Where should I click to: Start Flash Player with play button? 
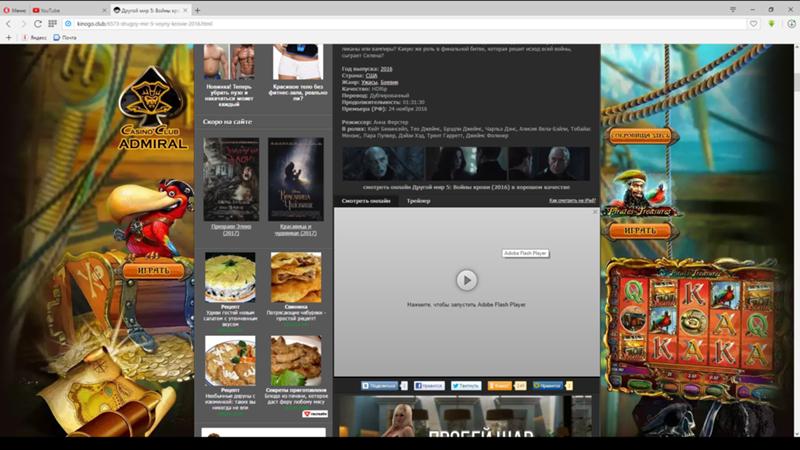pos(466,280)
